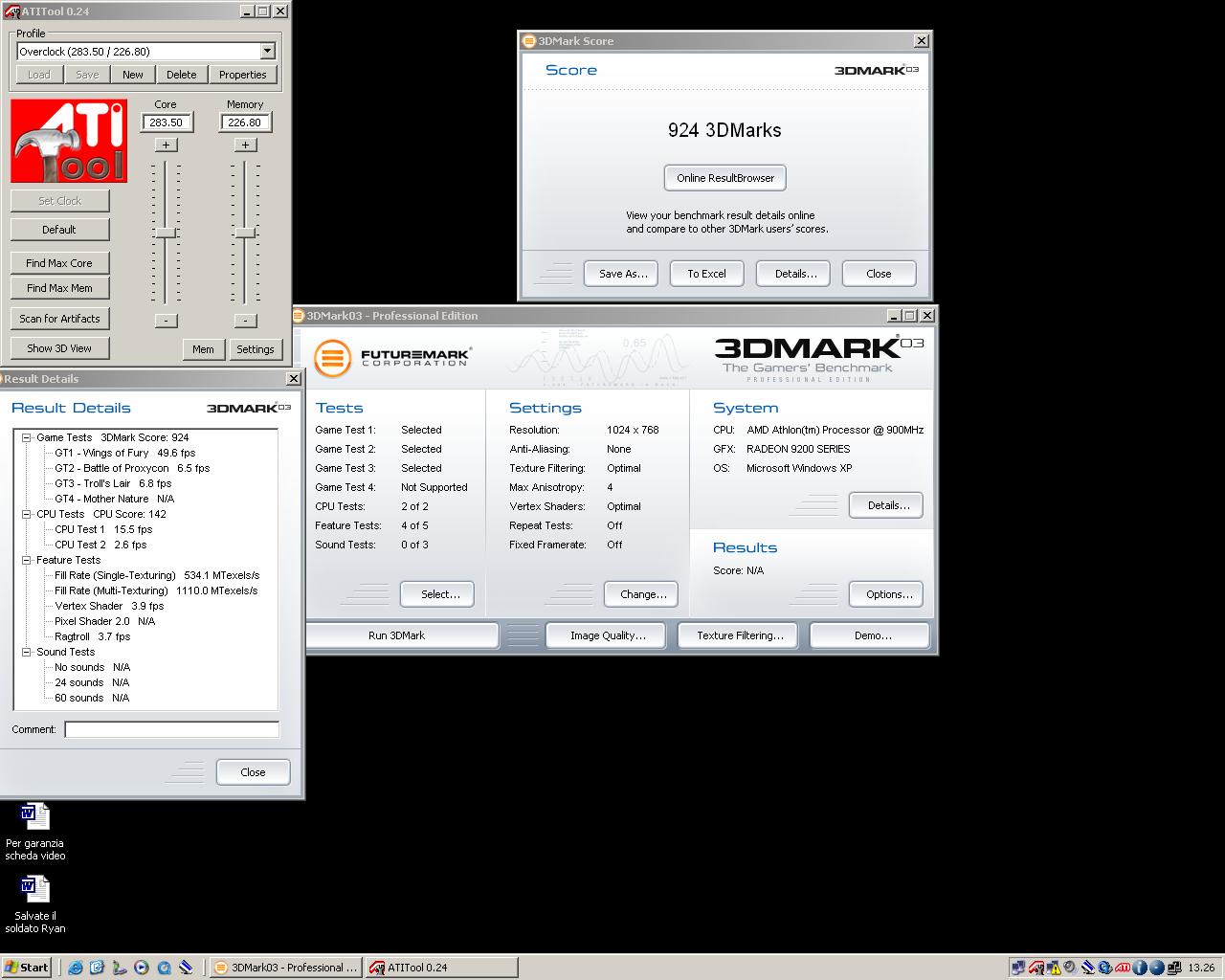Screen dimensions: 1225x980
Task: Click the ATITool title bar icon
Action: click(11, 11)
